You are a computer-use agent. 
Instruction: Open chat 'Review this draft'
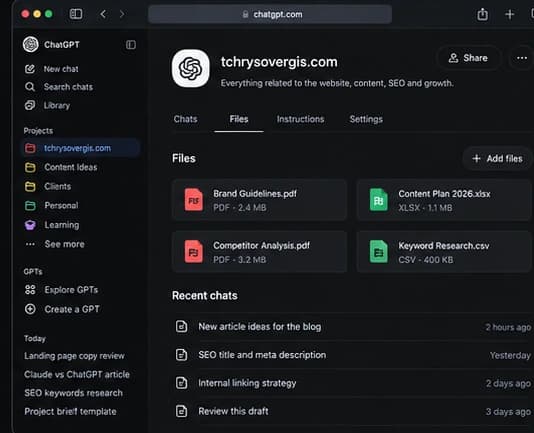coord(233,411)
